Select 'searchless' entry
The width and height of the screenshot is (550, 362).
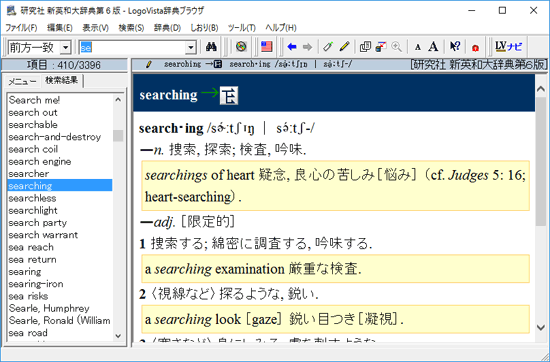(60, 198)
